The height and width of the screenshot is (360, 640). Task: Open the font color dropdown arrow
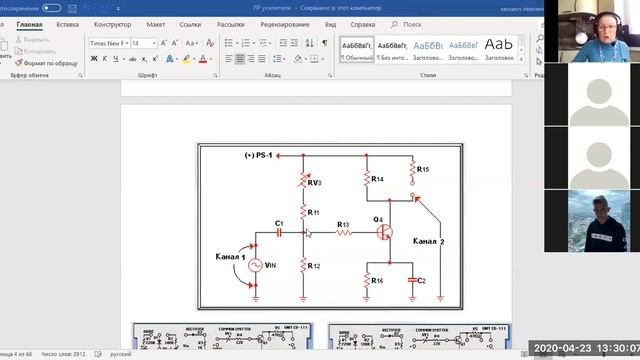coord(211,60)
